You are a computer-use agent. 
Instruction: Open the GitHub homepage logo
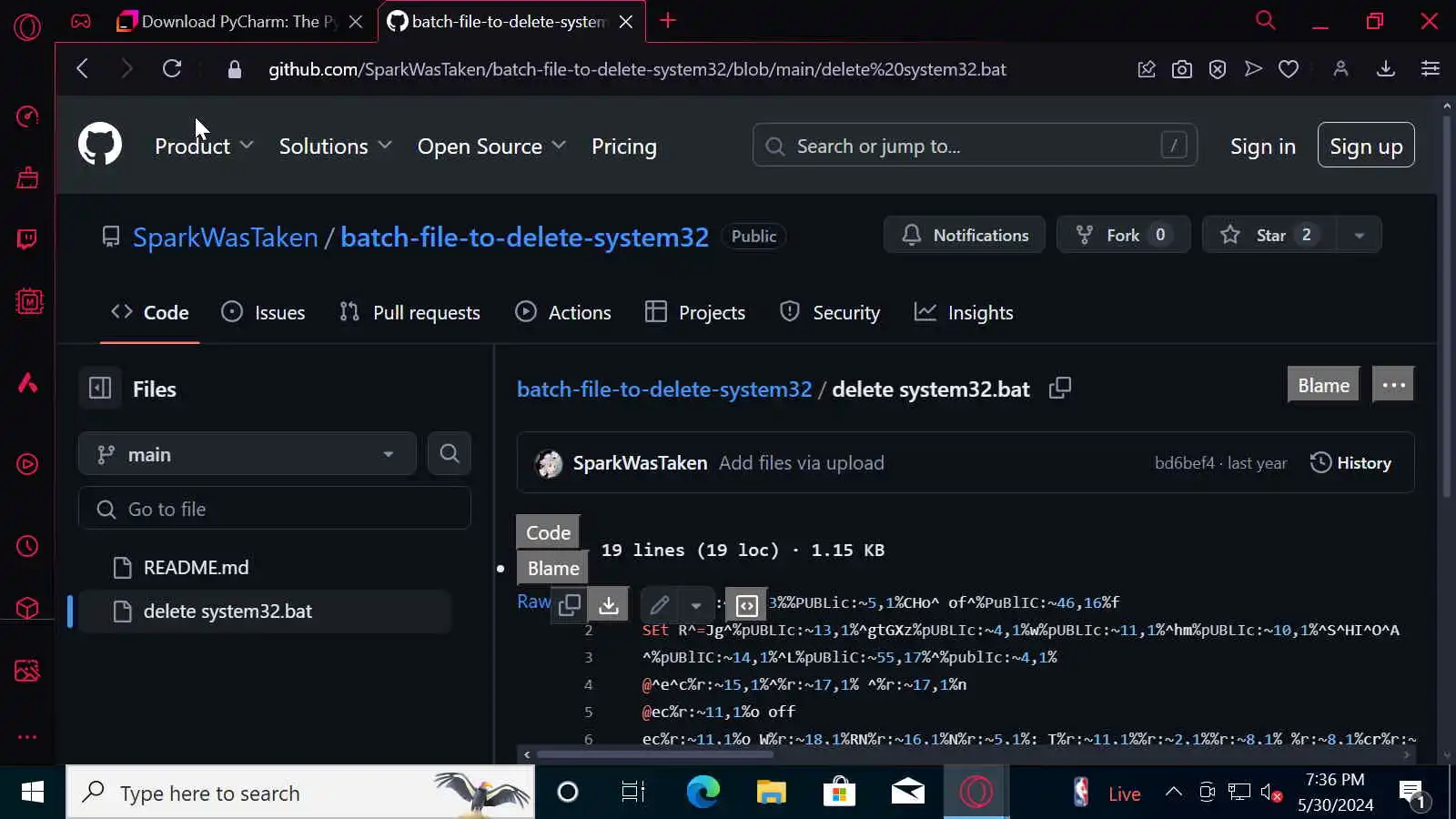pyautogui.click(x=99, y=145)
